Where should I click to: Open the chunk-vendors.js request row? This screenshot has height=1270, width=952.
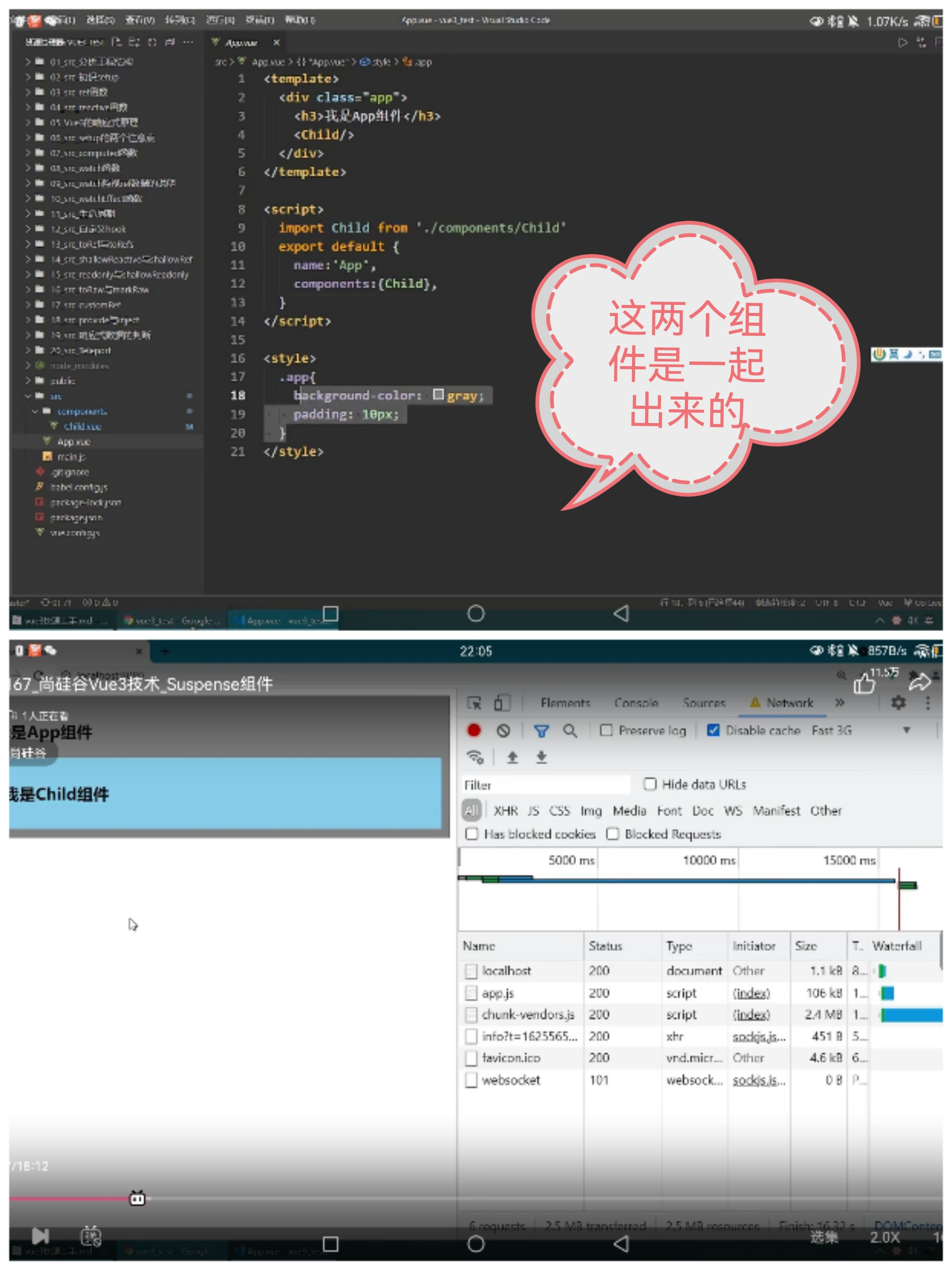tap(528, 1014)
